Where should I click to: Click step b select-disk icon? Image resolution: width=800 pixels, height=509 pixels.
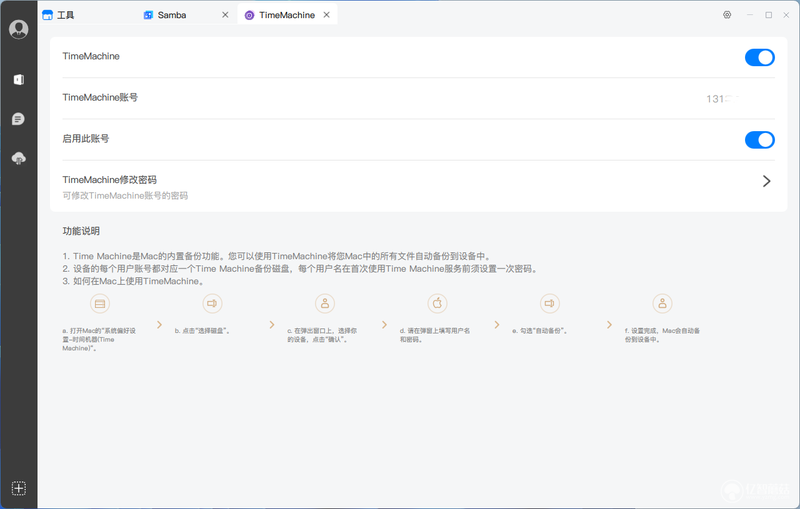click(x=212, y=303)
